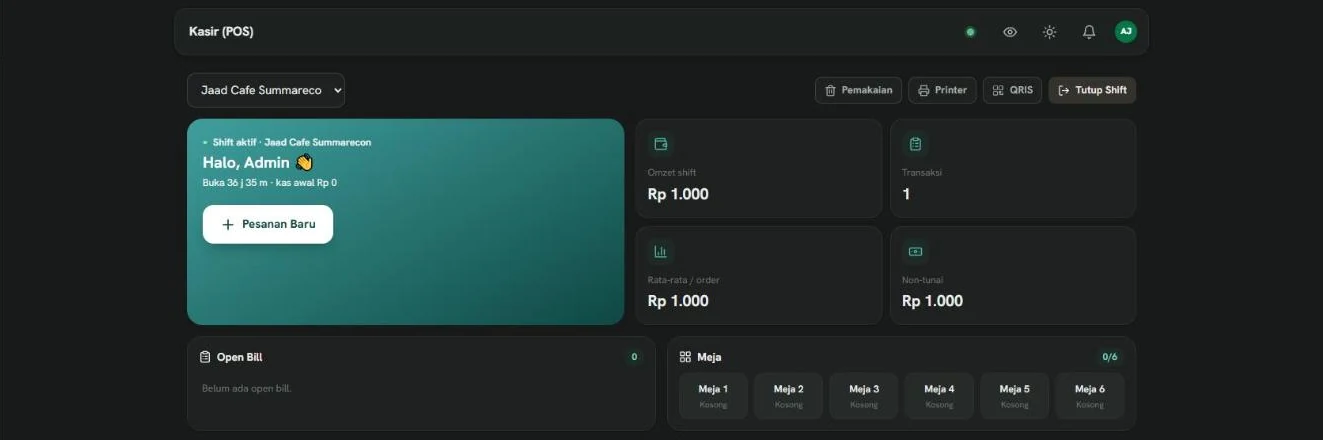The image size is (1323, 440).
Task: Click the clipboard icon on Transaksi card
Action: pos(915,144)
